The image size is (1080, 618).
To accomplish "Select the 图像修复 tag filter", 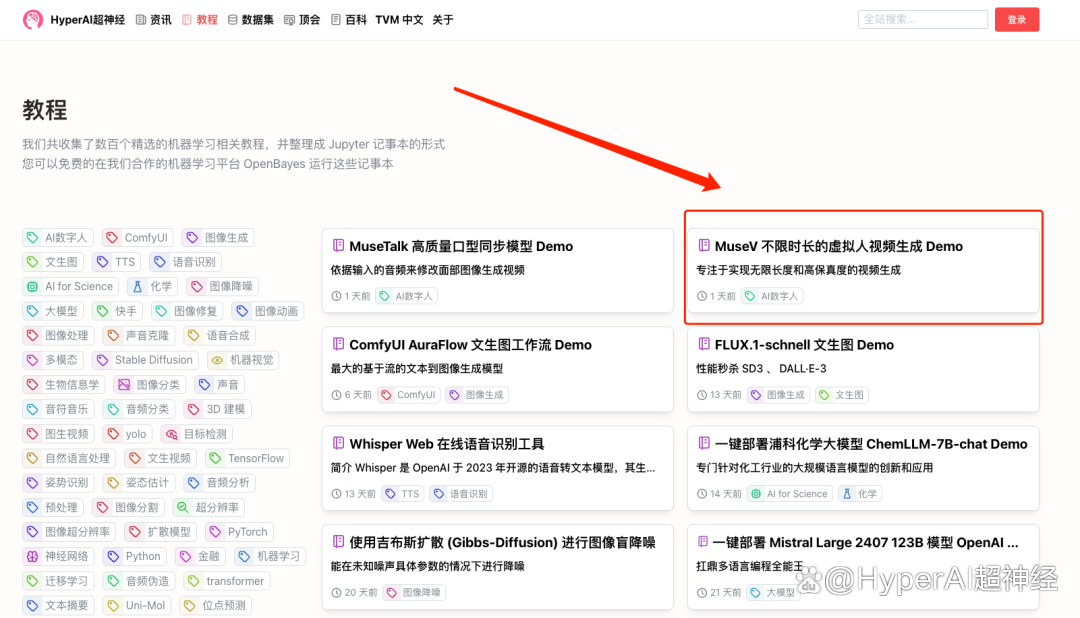I will pos(187,311).
